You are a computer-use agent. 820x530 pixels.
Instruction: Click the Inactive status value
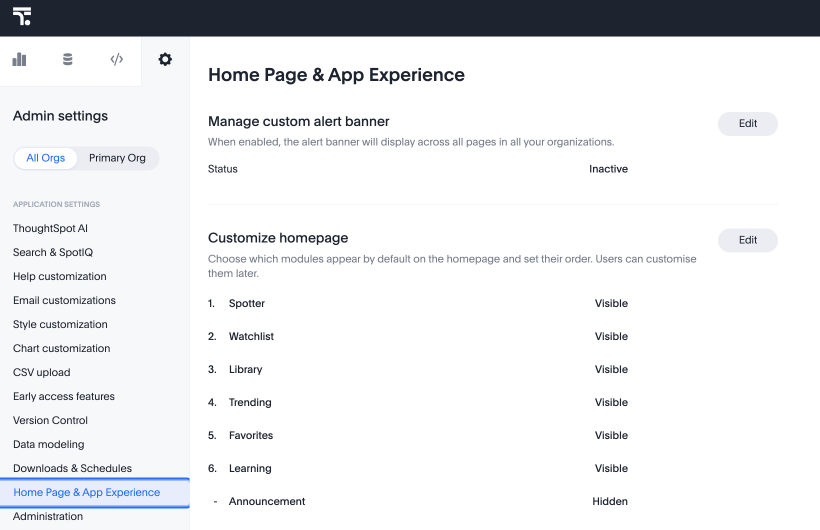tap(608, 169)
